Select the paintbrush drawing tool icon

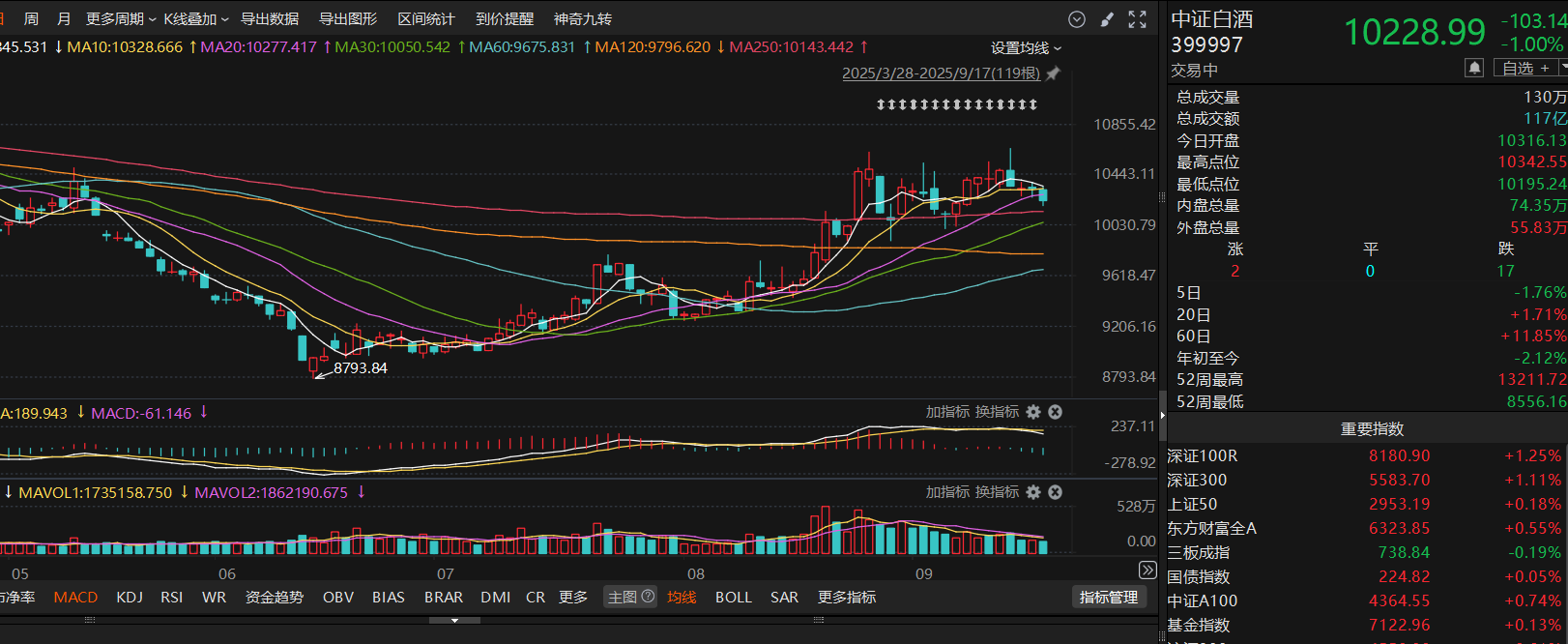tap(1107, 19)
